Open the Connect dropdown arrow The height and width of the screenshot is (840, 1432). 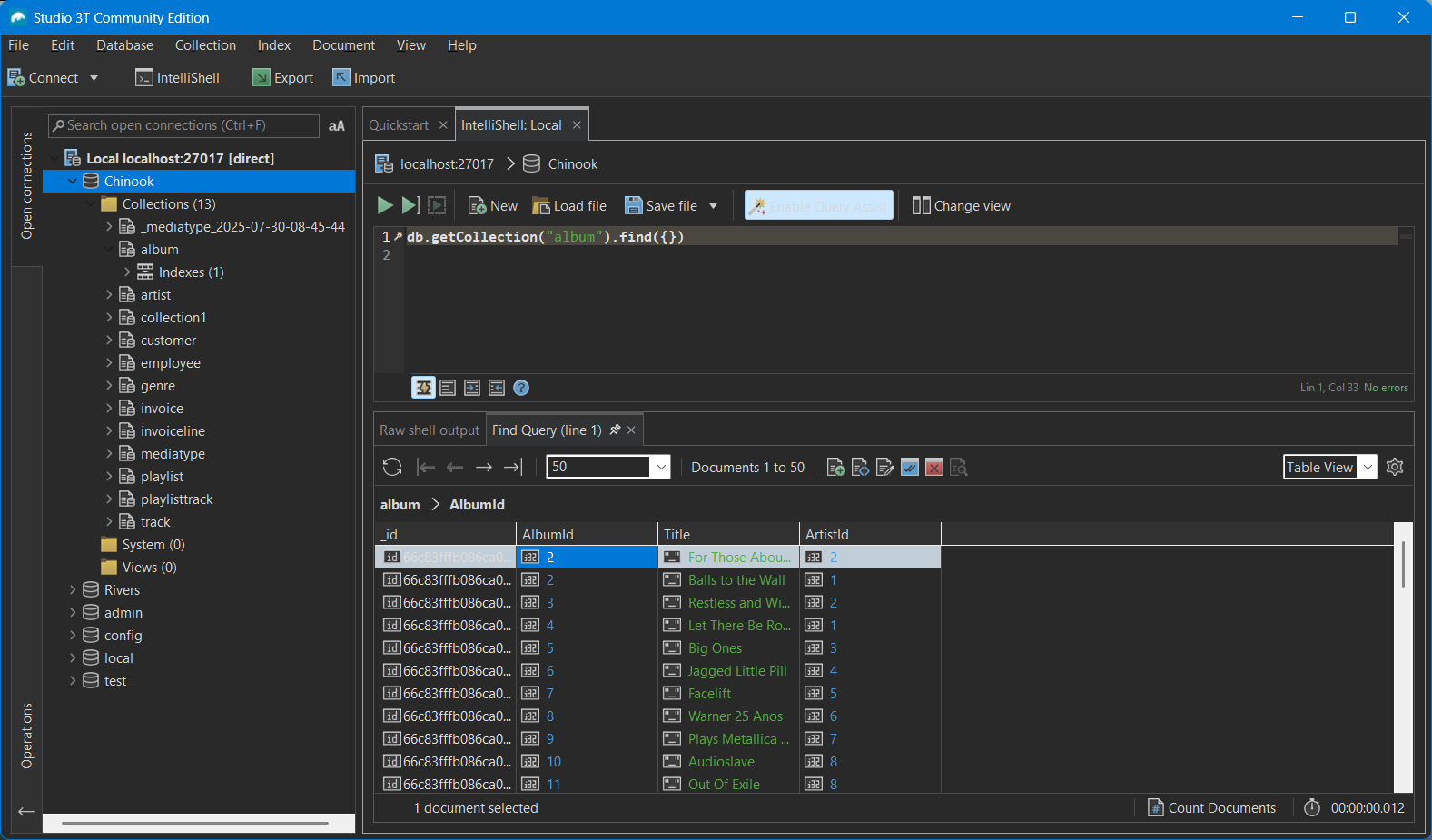(x=94, y=78)
